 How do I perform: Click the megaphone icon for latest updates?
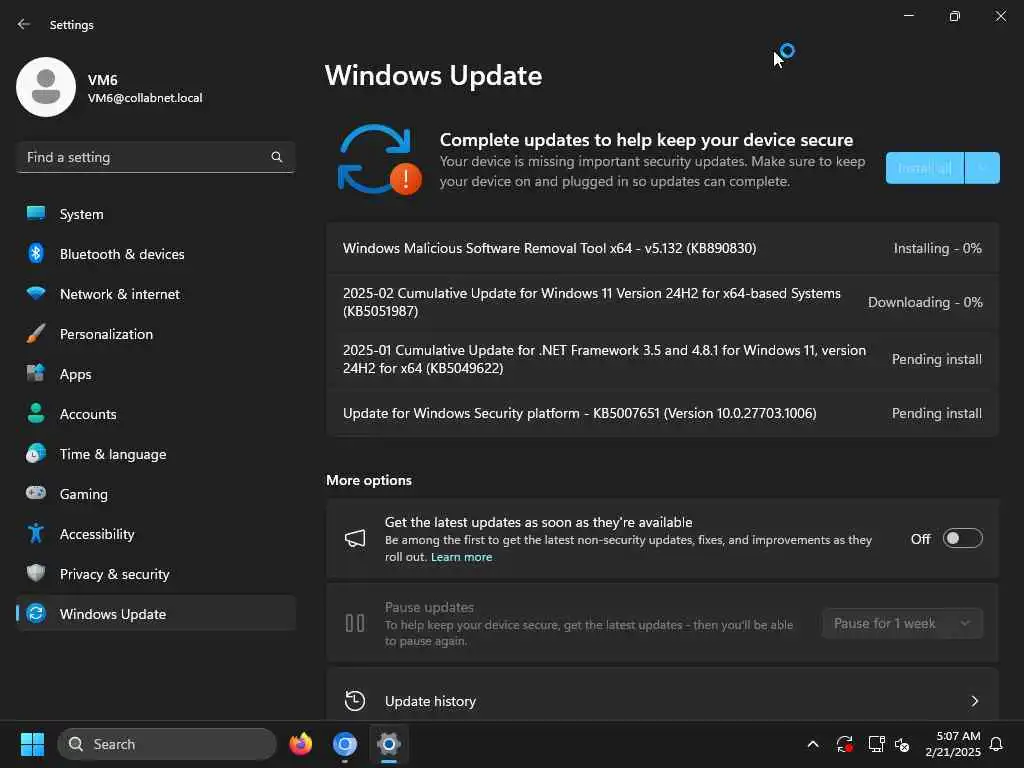click(x=355, y=539)
